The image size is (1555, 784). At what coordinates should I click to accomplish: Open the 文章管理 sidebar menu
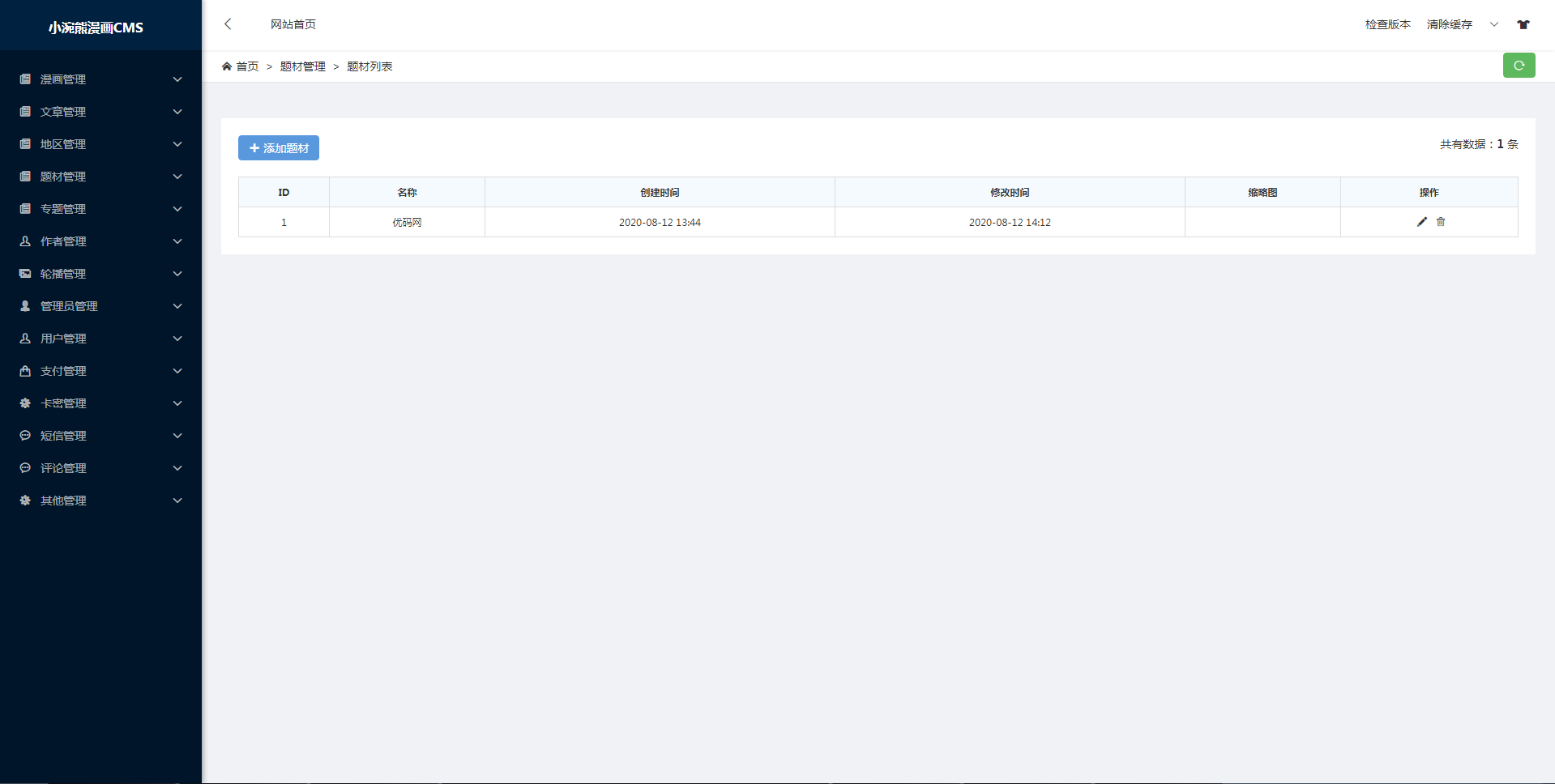(63, 112)
